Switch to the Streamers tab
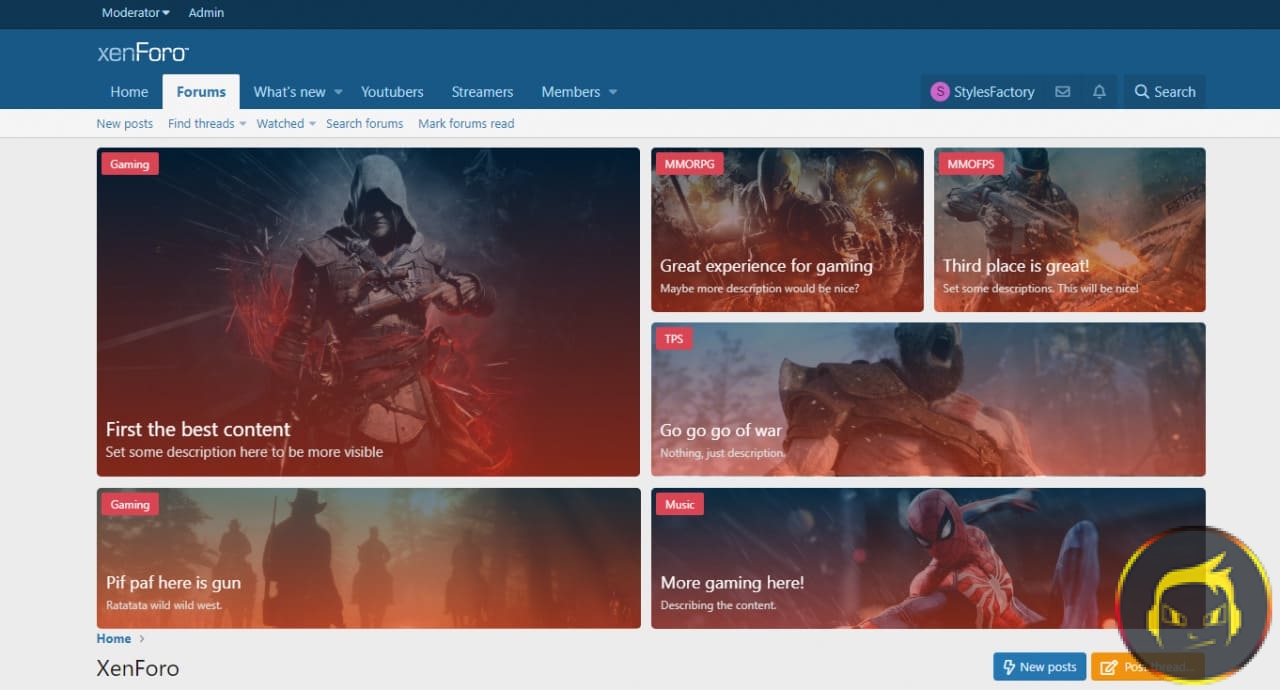1280x690 pixels. tap(482, 92)
